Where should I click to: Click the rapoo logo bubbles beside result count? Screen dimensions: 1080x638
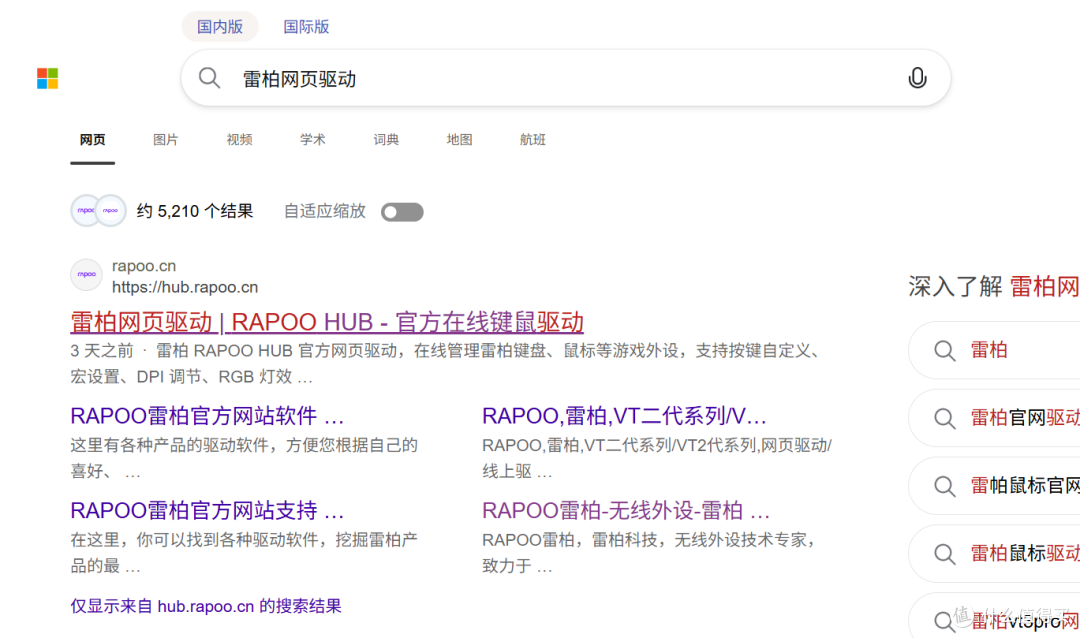[98, 210]
